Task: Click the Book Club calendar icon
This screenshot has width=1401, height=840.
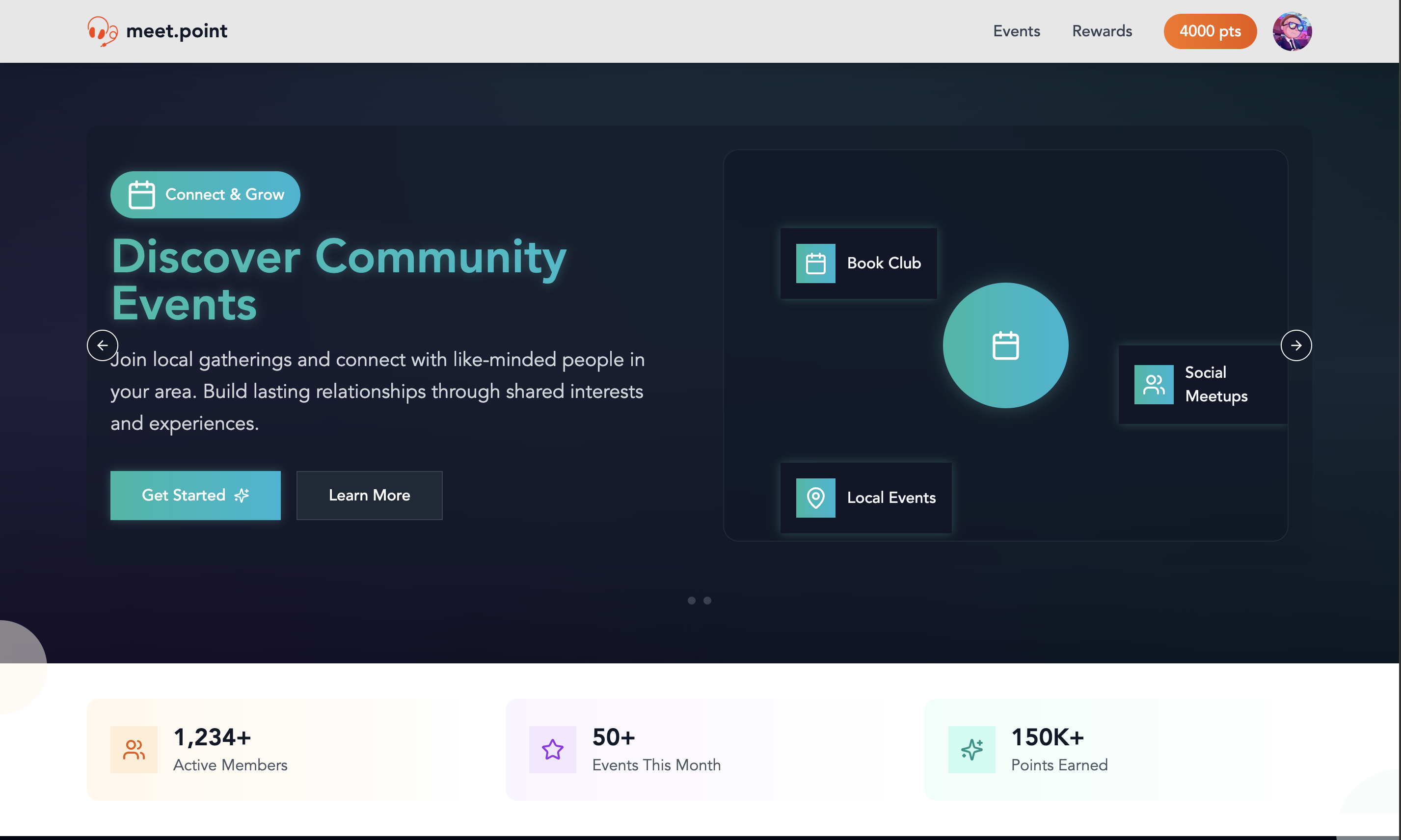Action: pos(815,263)
